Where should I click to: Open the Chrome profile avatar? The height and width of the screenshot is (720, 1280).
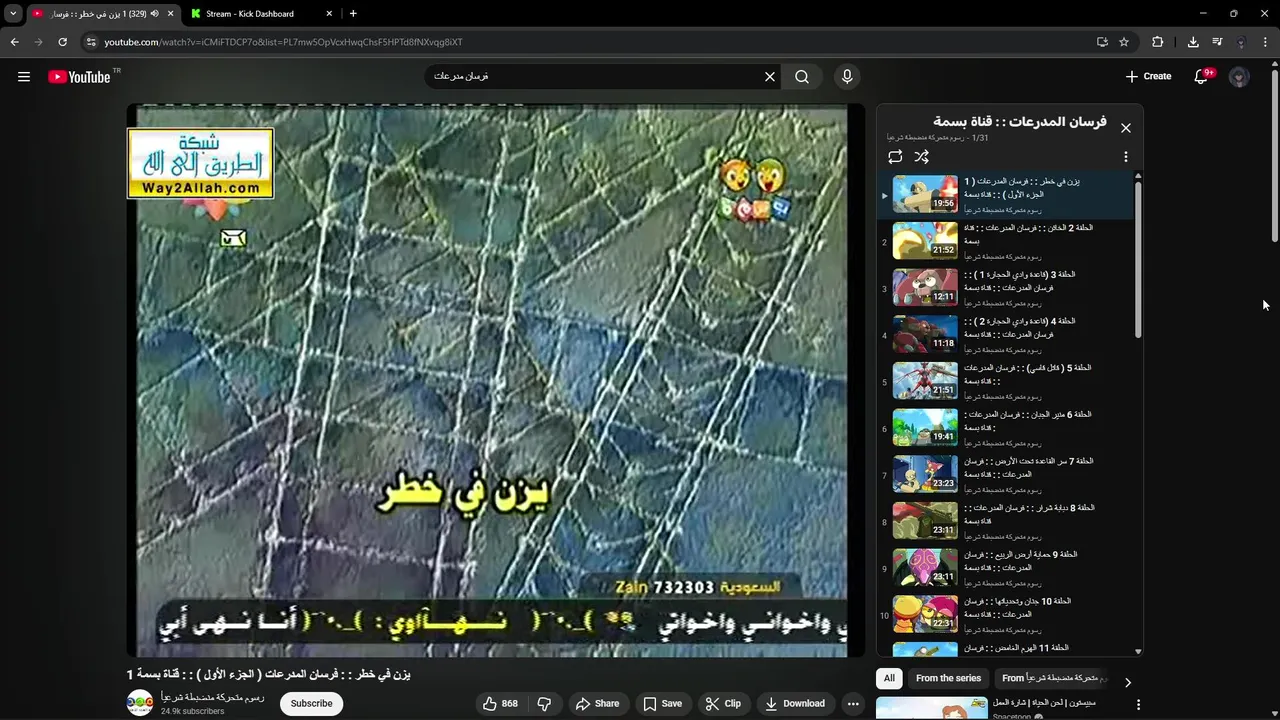1241,42
